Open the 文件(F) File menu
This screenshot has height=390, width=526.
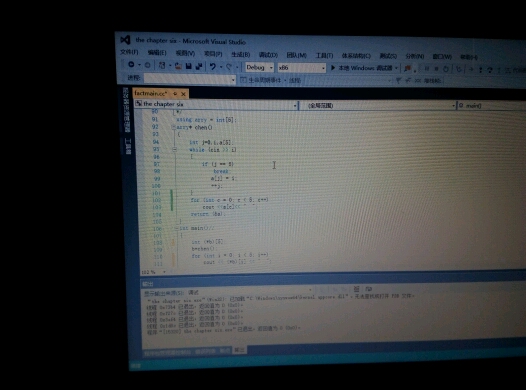point(129,52)
